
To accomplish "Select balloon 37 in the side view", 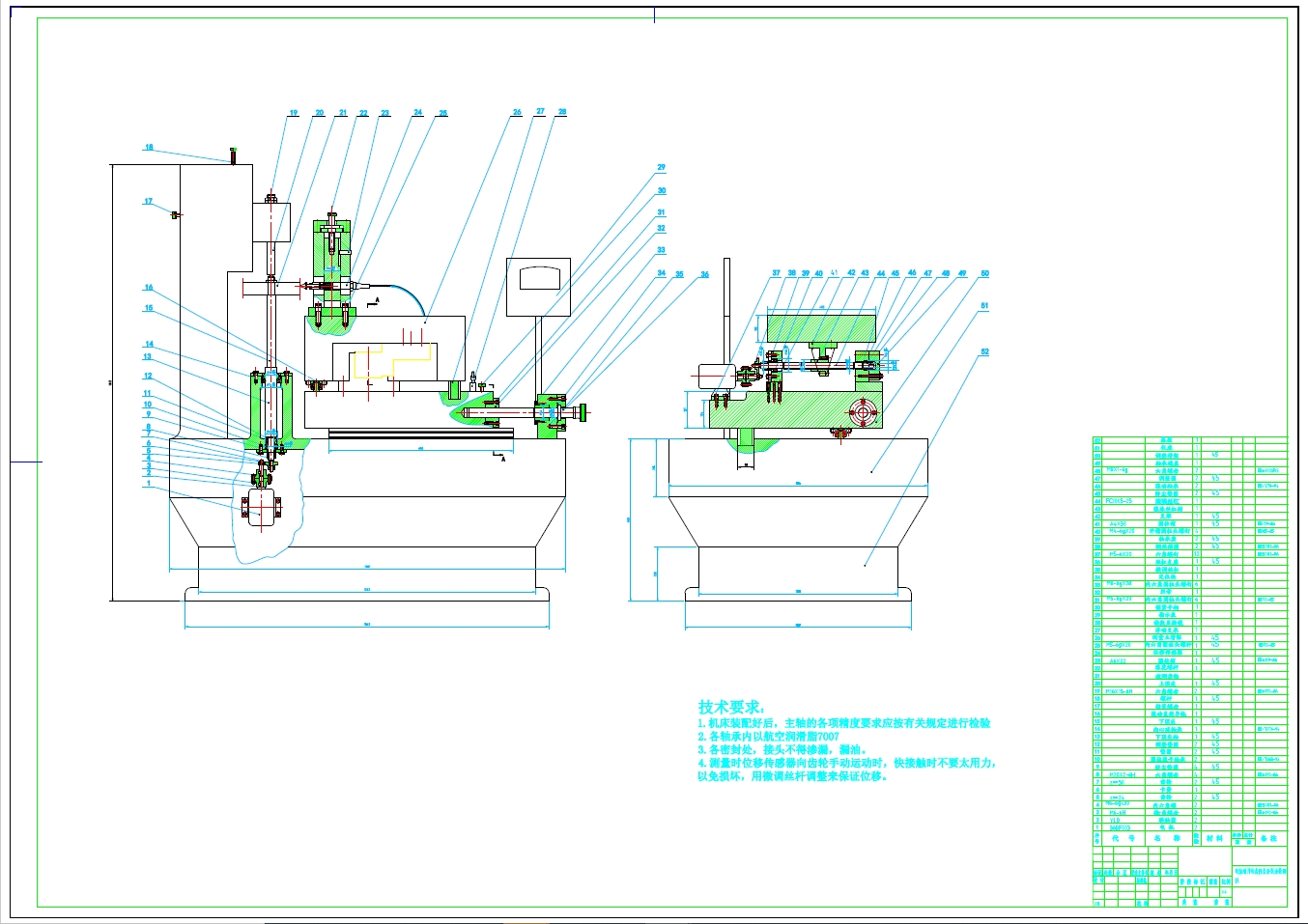I will 776,273.
